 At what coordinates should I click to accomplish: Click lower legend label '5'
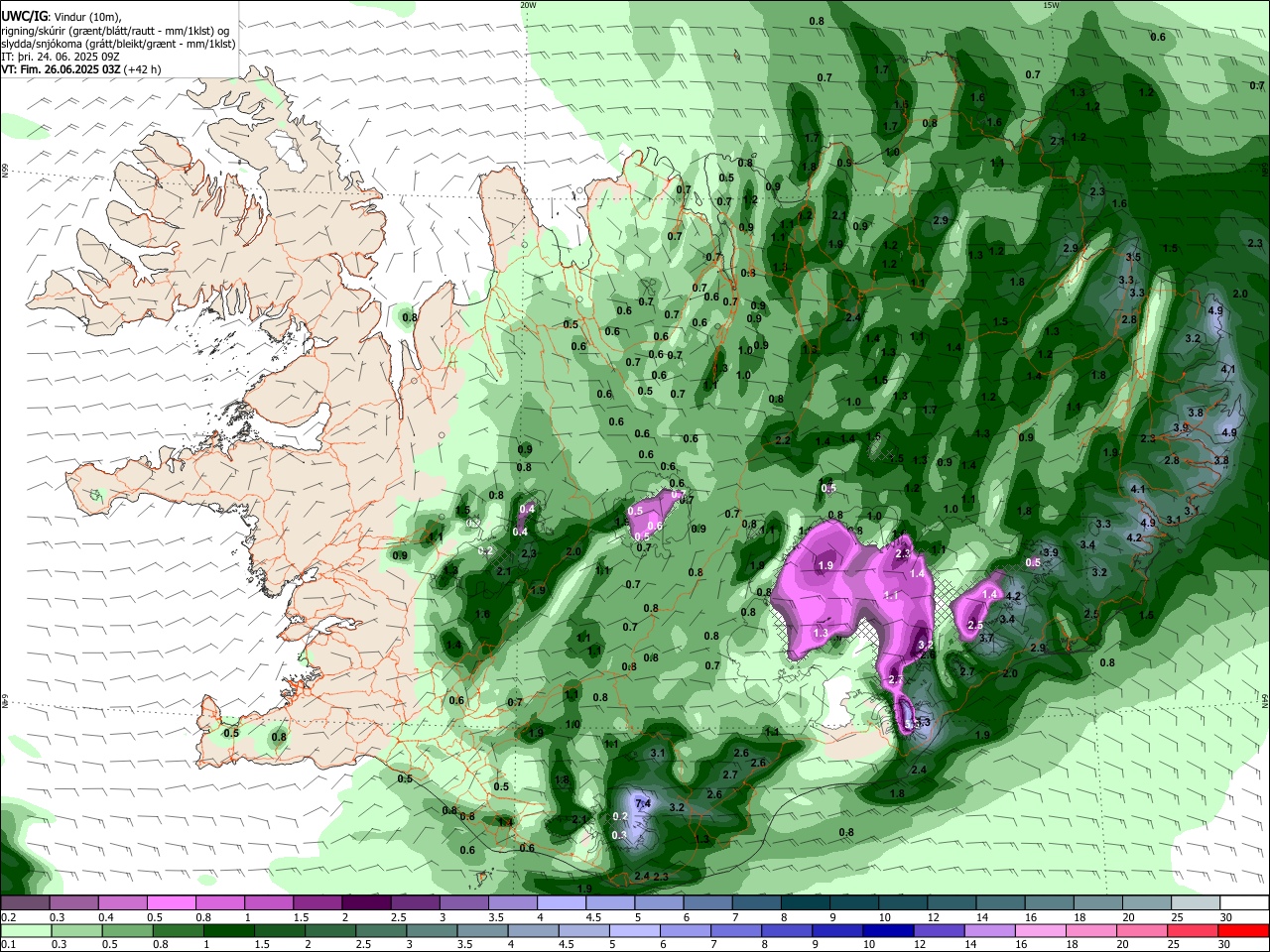tap(613, 944)
